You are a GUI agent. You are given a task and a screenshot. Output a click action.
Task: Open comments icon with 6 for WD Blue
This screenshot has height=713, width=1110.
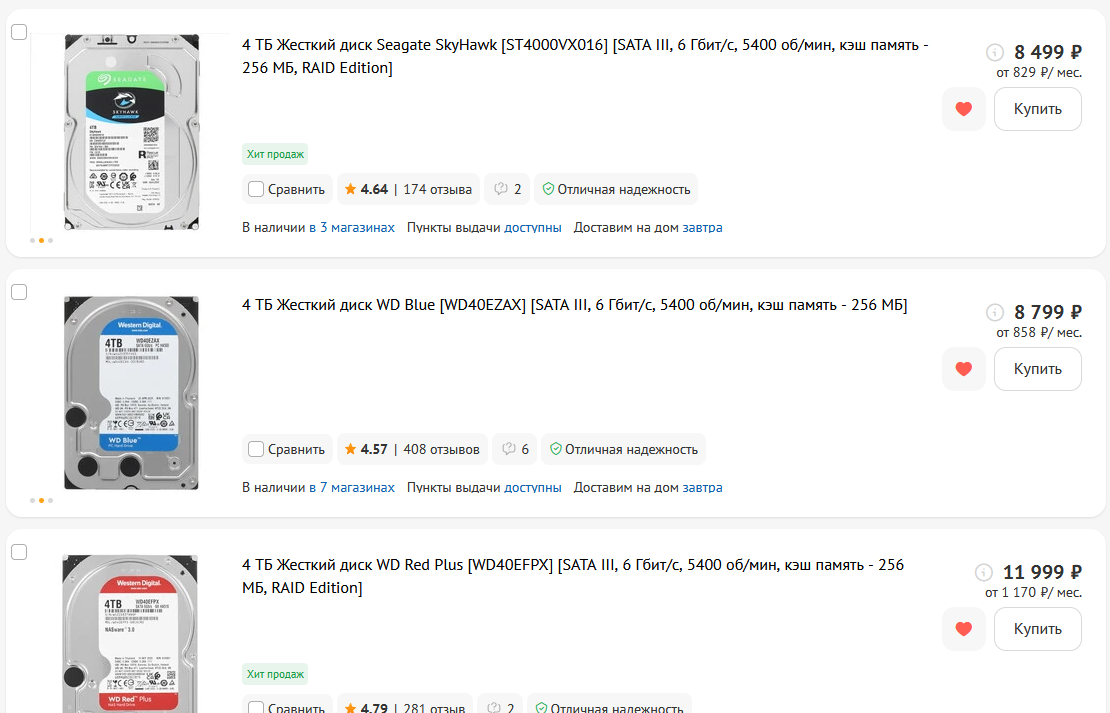click(x=515, y=449)
